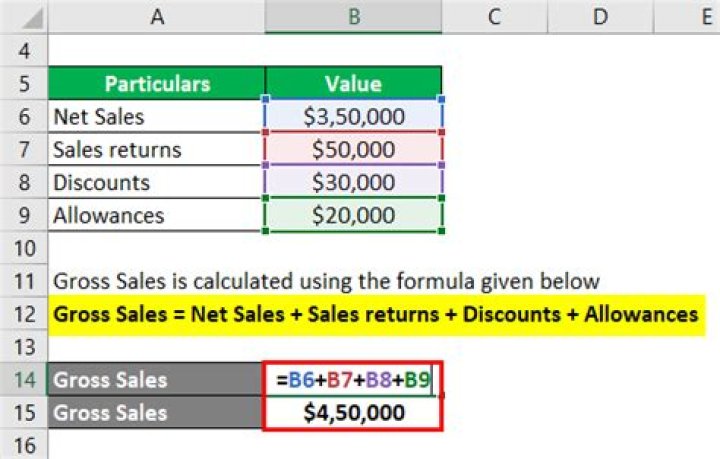Select the Allowances value $20,000
The image size is (720, 459).
pos(353,215)
